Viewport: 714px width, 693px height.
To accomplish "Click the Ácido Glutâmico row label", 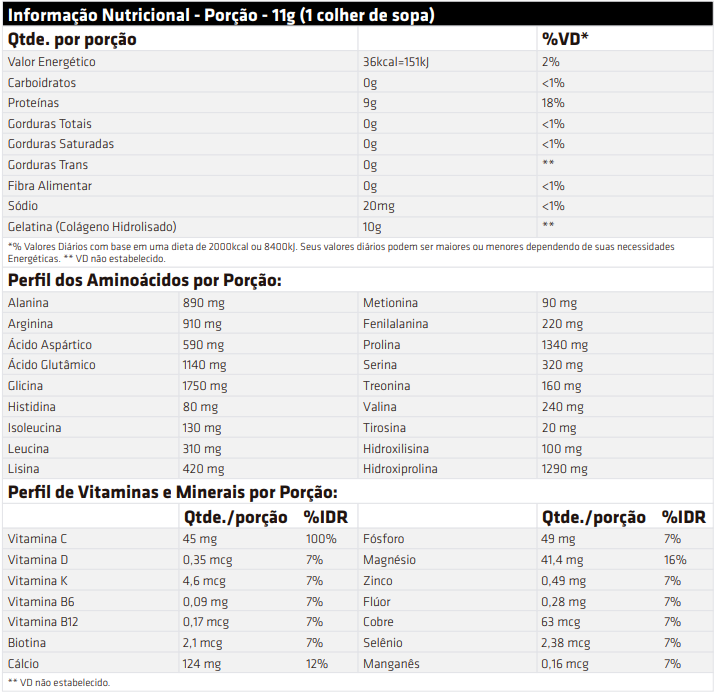I will click(52, 365).
